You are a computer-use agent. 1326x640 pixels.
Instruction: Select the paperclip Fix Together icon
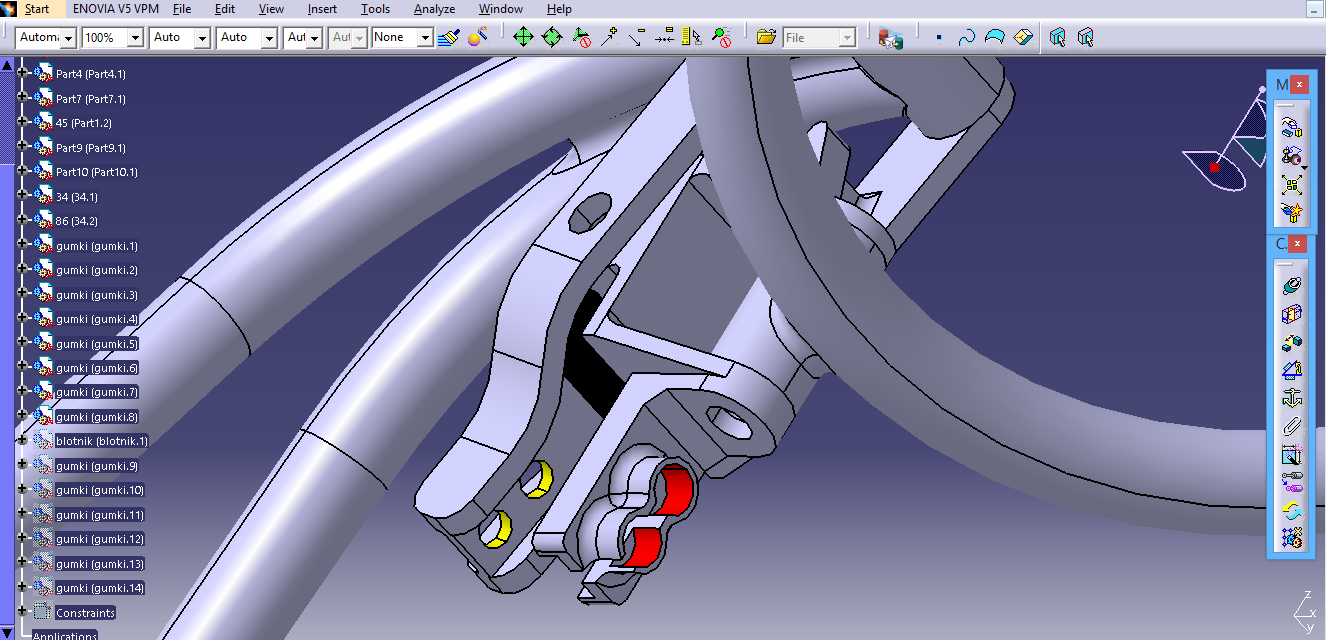coord(1291,427)
